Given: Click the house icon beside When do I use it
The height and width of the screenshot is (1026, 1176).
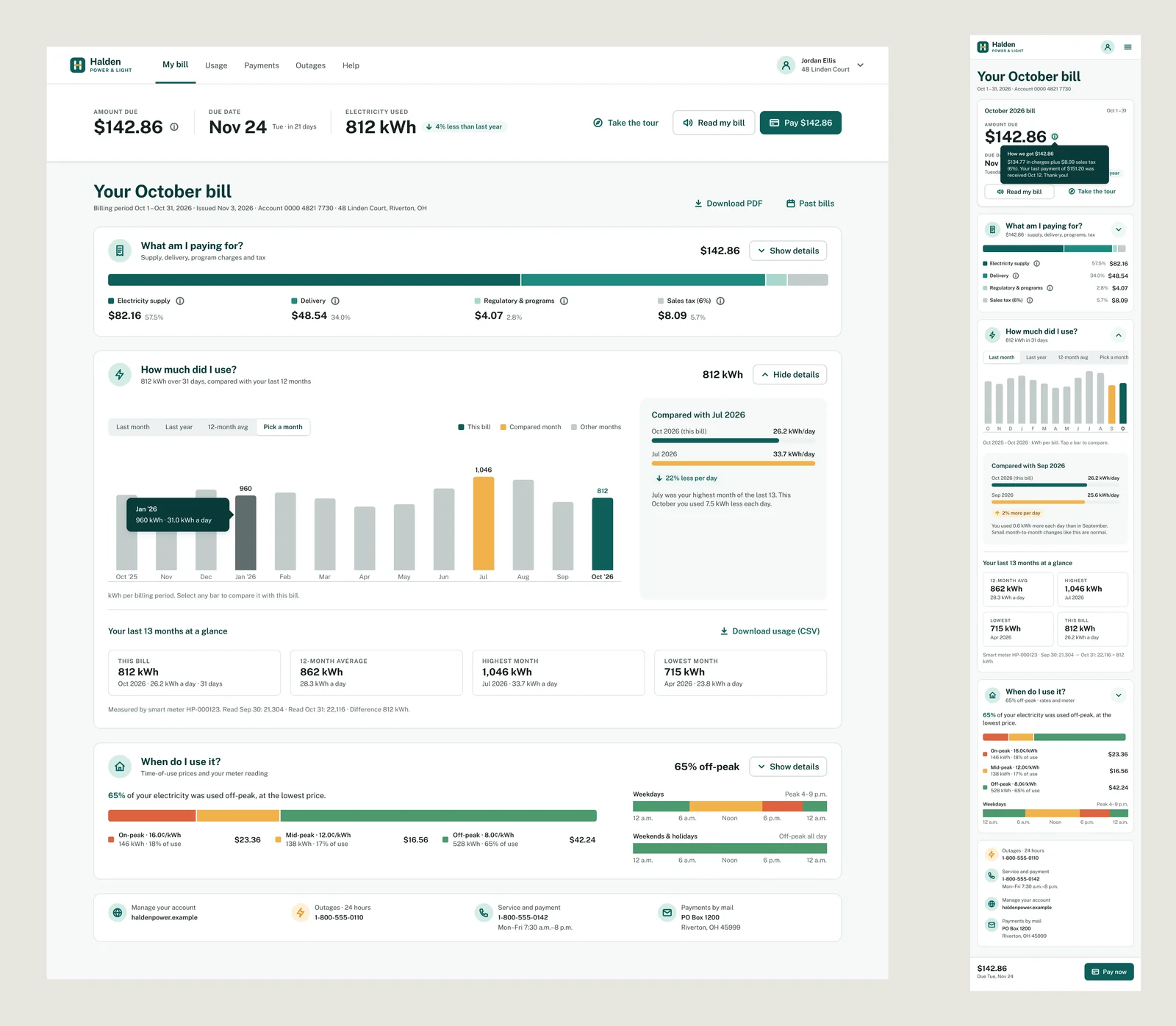Looking at the screenshot, I should click(120, 767).
